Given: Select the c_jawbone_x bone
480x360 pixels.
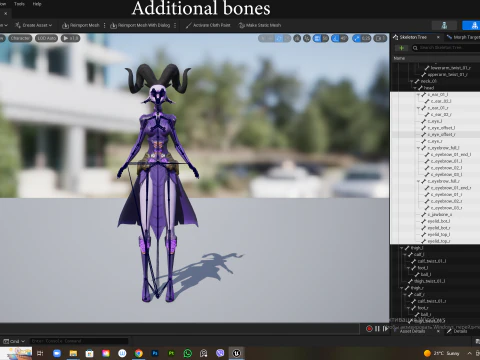Looking at the screenshot, I should pyautogui.click(x=435, y=215).
